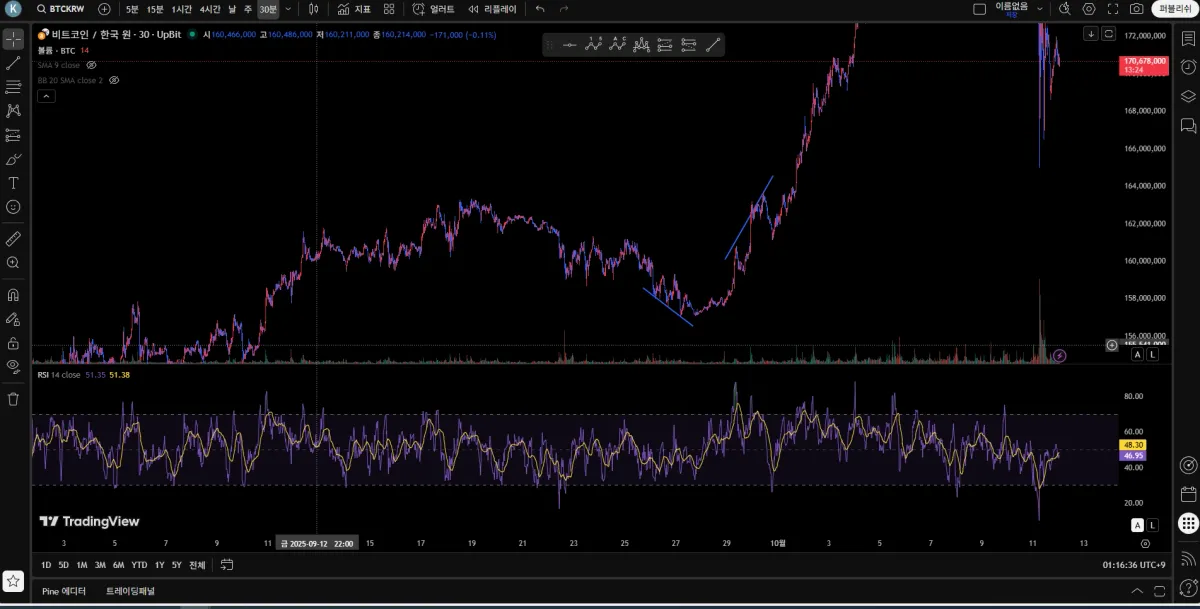
Task: Click the trash icon to remove drawings
Action: (x=13, y=399)
